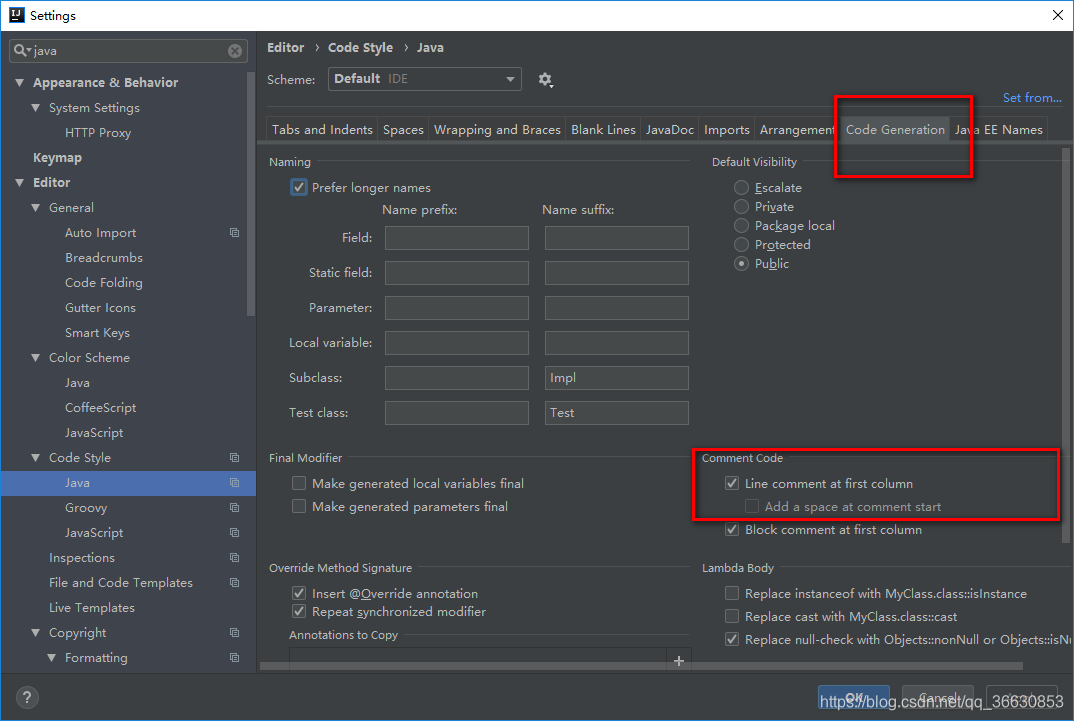Focus the settings search box

pos(129,51)
